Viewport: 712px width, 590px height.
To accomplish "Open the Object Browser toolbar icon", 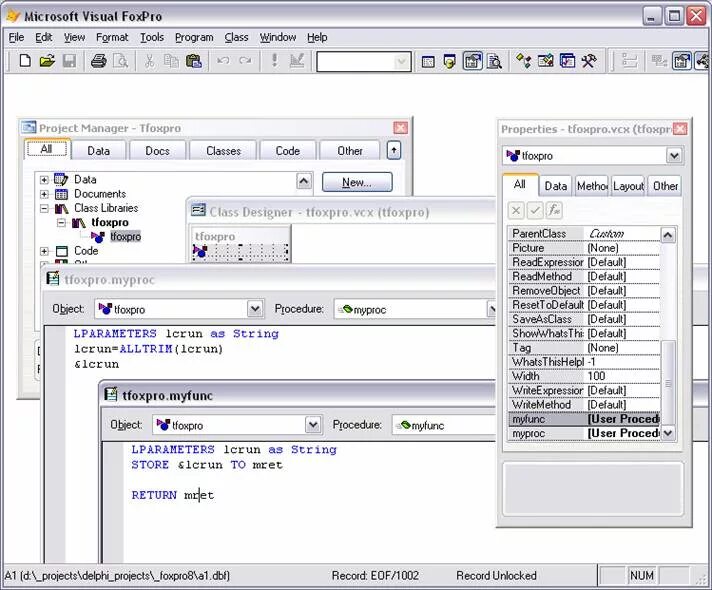I will pyautogui.click(x=545, y=61).
